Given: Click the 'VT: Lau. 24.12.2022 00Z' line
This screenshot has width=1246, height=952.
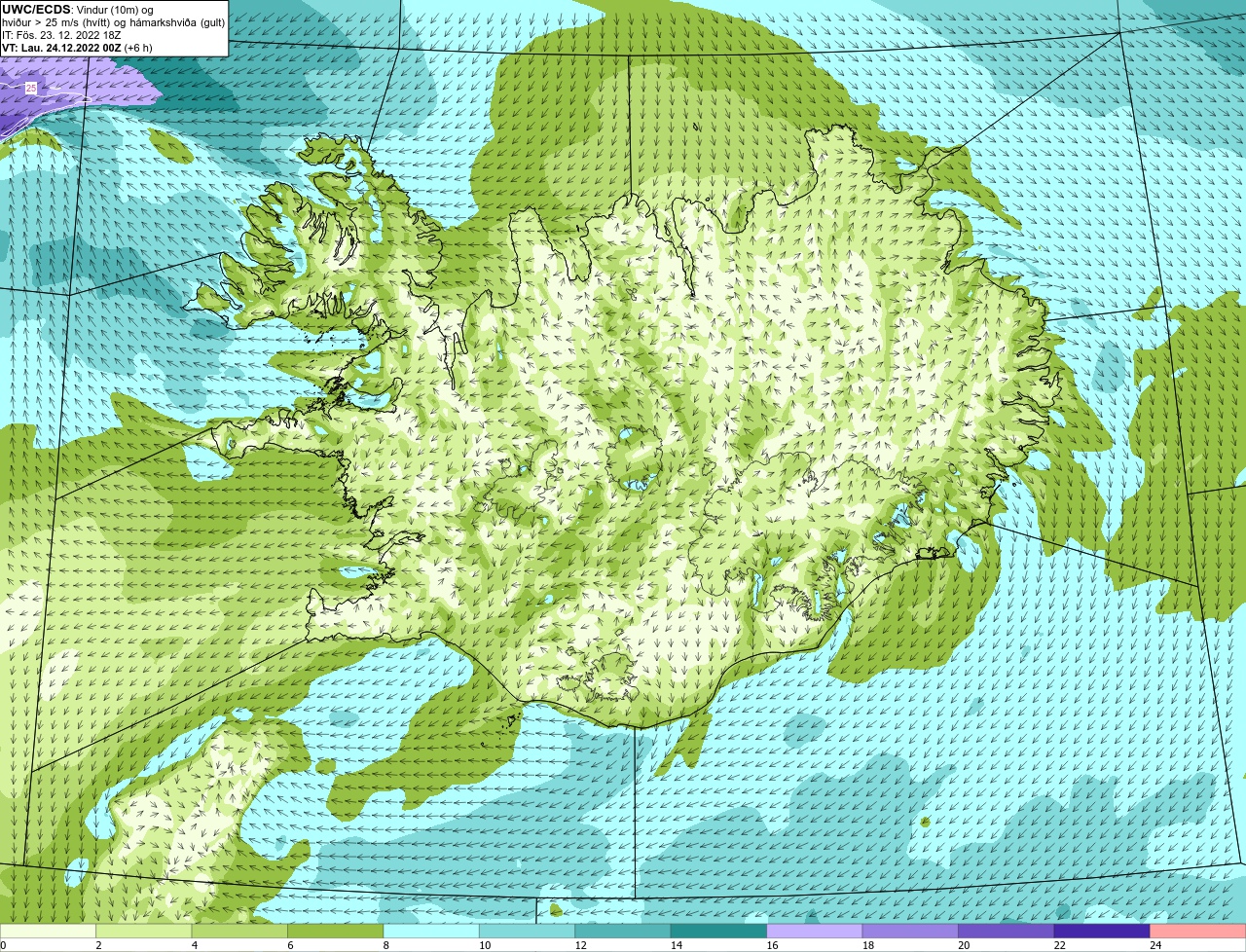Looking at the screenshot, I should (61, 48).
